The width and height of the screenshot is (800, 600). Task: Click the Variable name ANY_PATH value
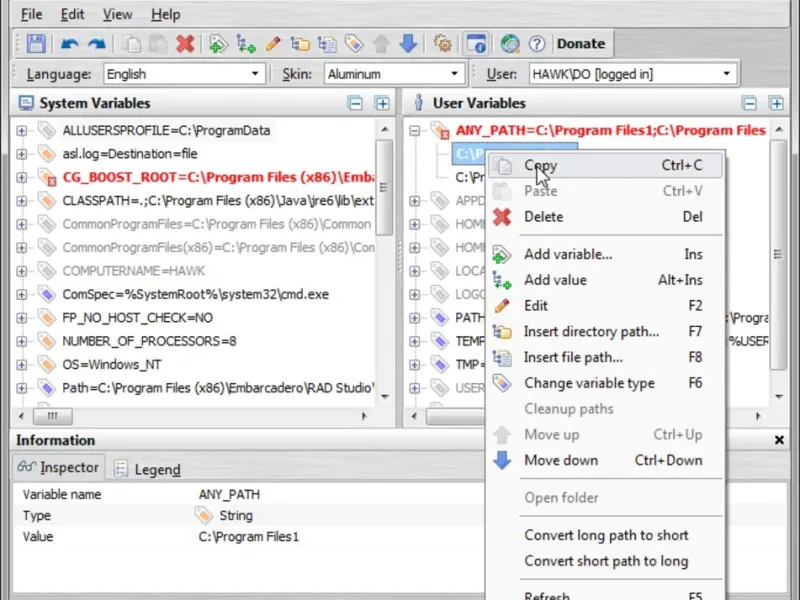tap(229, 494)
